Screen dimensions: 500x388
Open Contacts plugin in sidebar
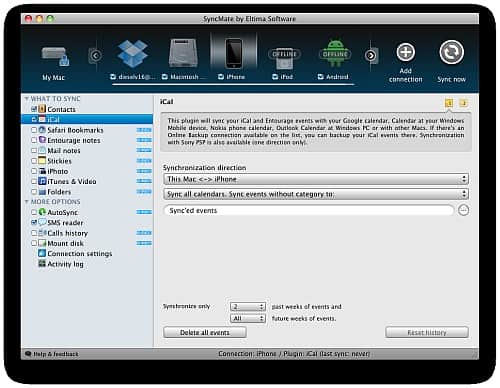pos(61,109)
